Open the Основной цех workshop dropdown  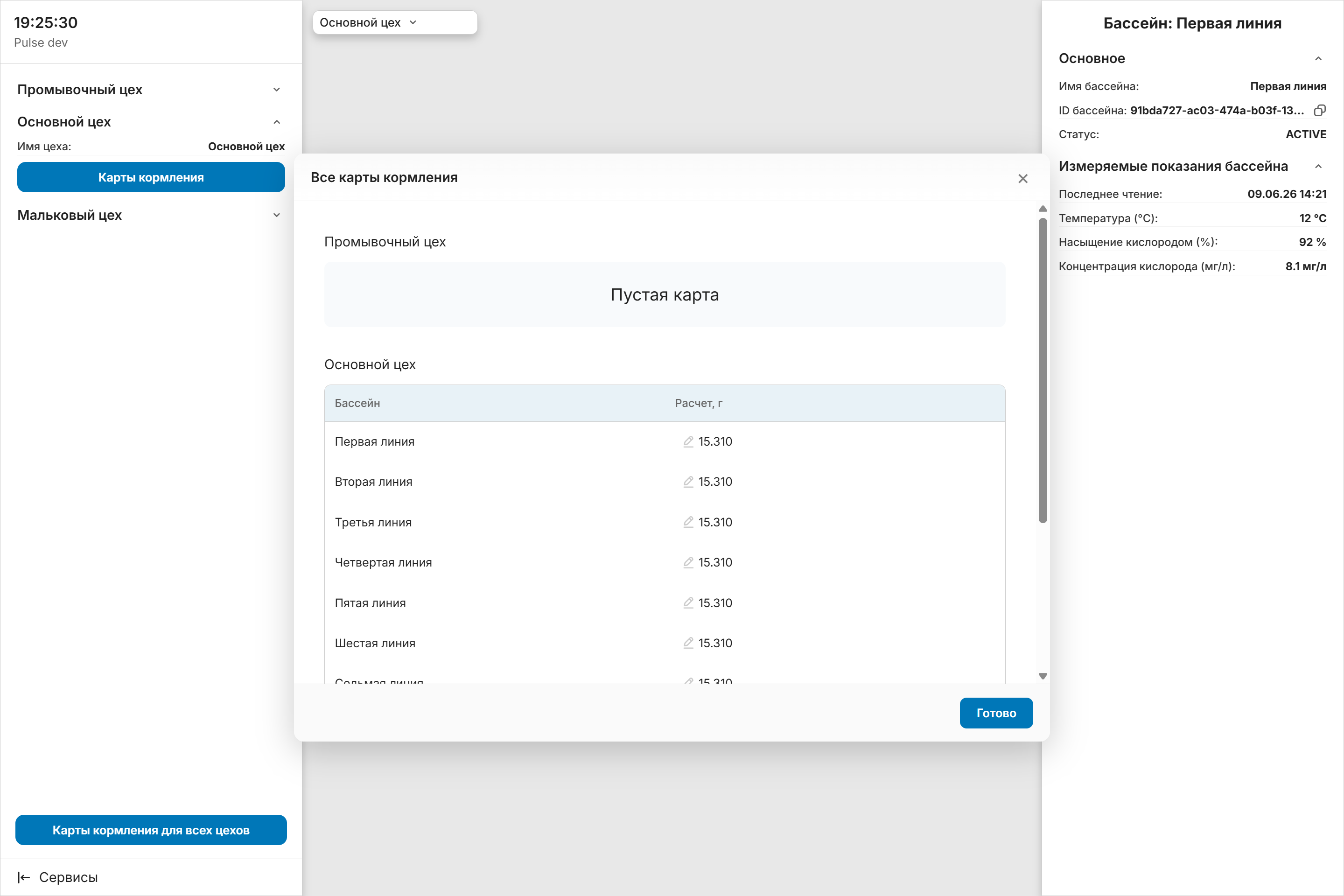pos(395,23)
